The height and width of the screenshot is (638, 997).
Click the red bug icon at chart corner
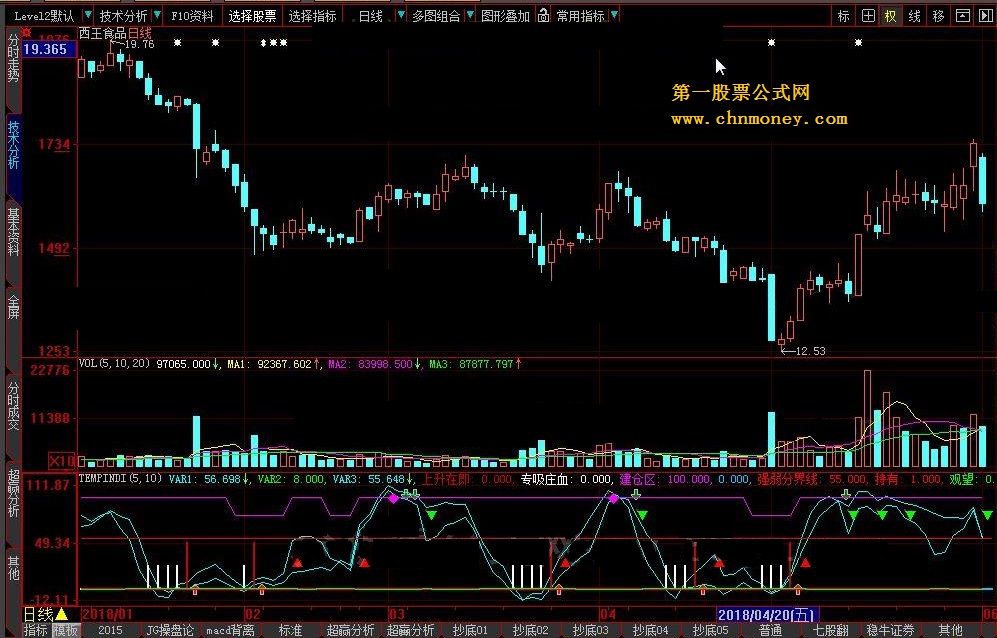[27, 32]
